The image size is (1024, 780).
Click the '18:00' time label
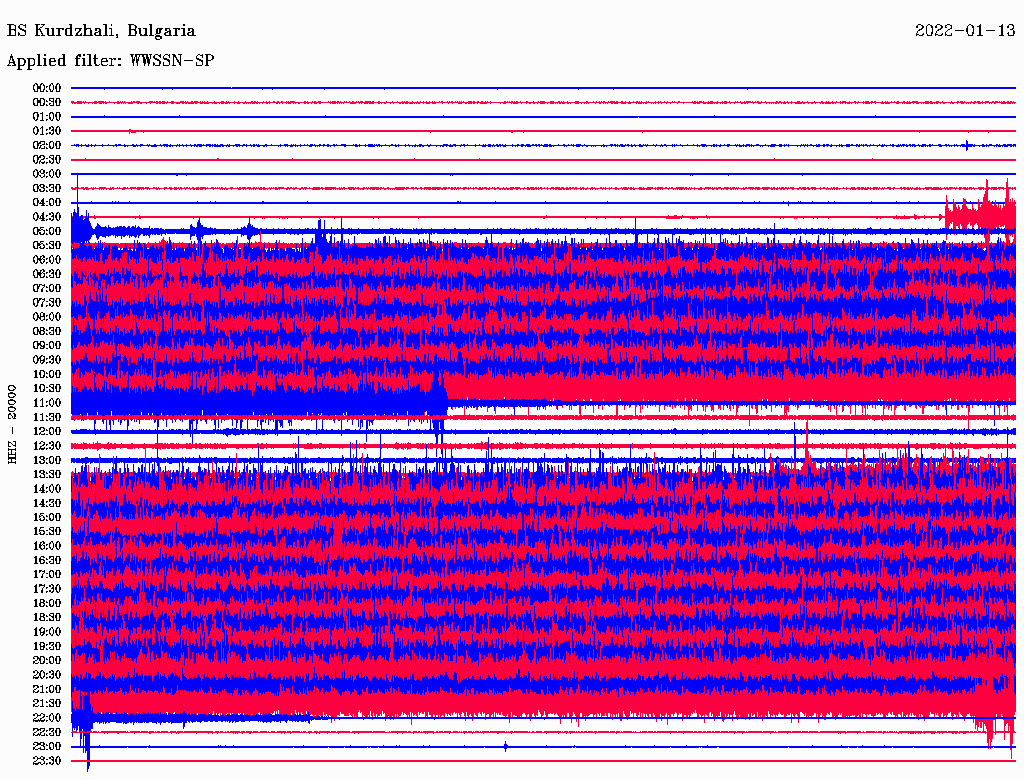[46, 604]
